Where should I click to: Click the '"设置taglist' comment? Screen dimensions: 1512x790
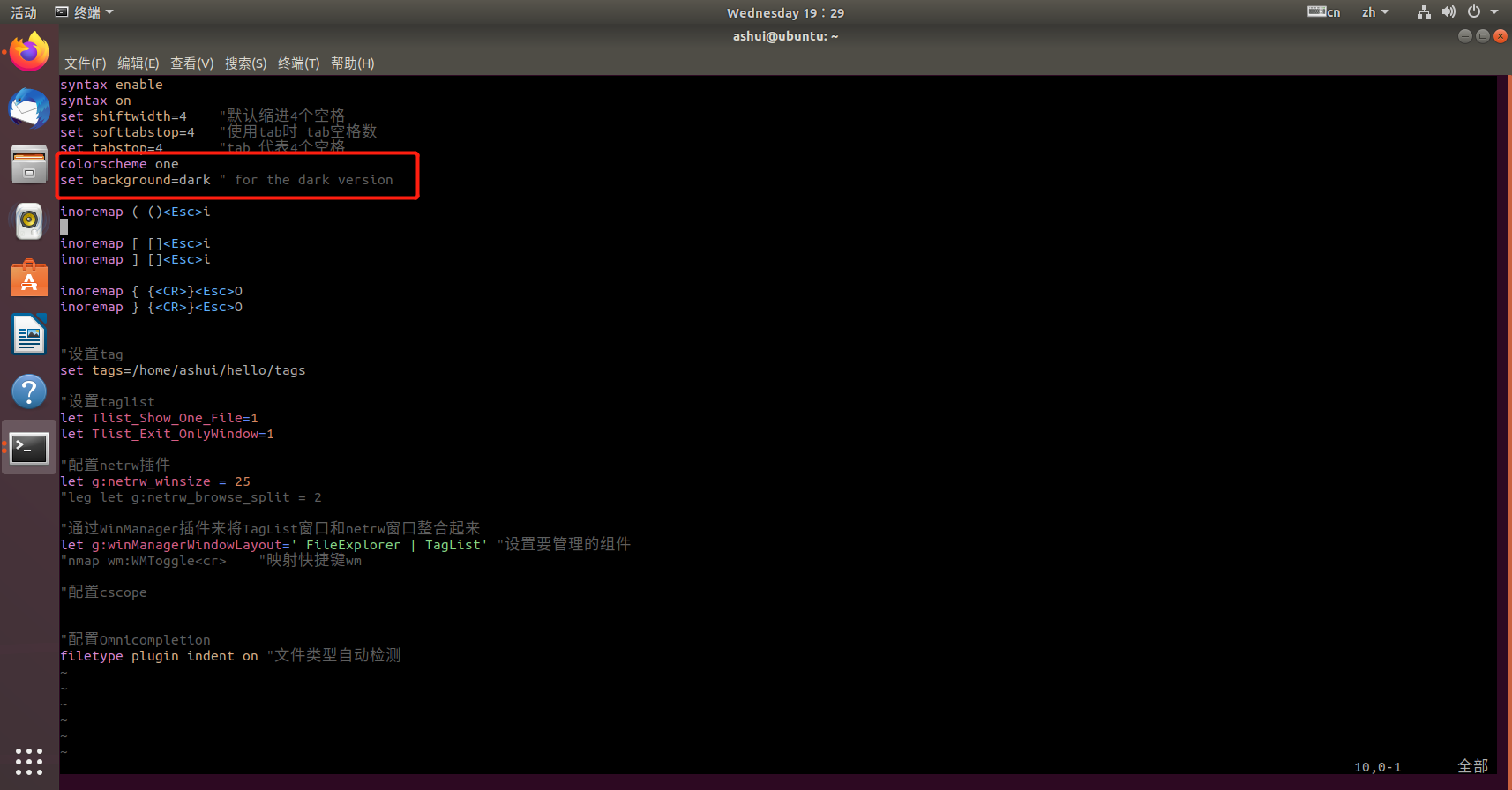(x=108, y=402)
